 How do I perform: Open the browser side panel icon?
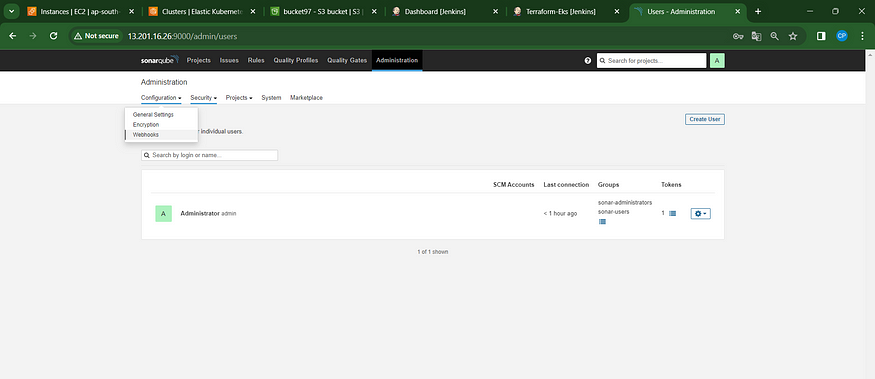tap(821, 36)
